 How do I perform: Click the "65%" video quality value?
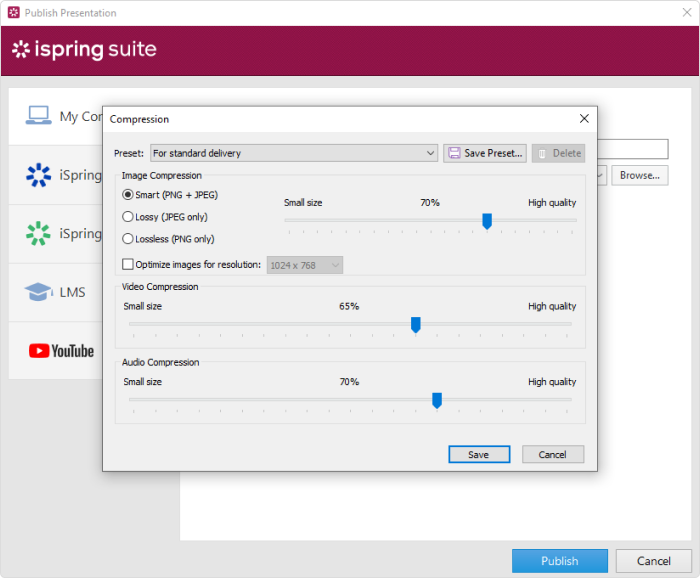click(x=349, y=306)
